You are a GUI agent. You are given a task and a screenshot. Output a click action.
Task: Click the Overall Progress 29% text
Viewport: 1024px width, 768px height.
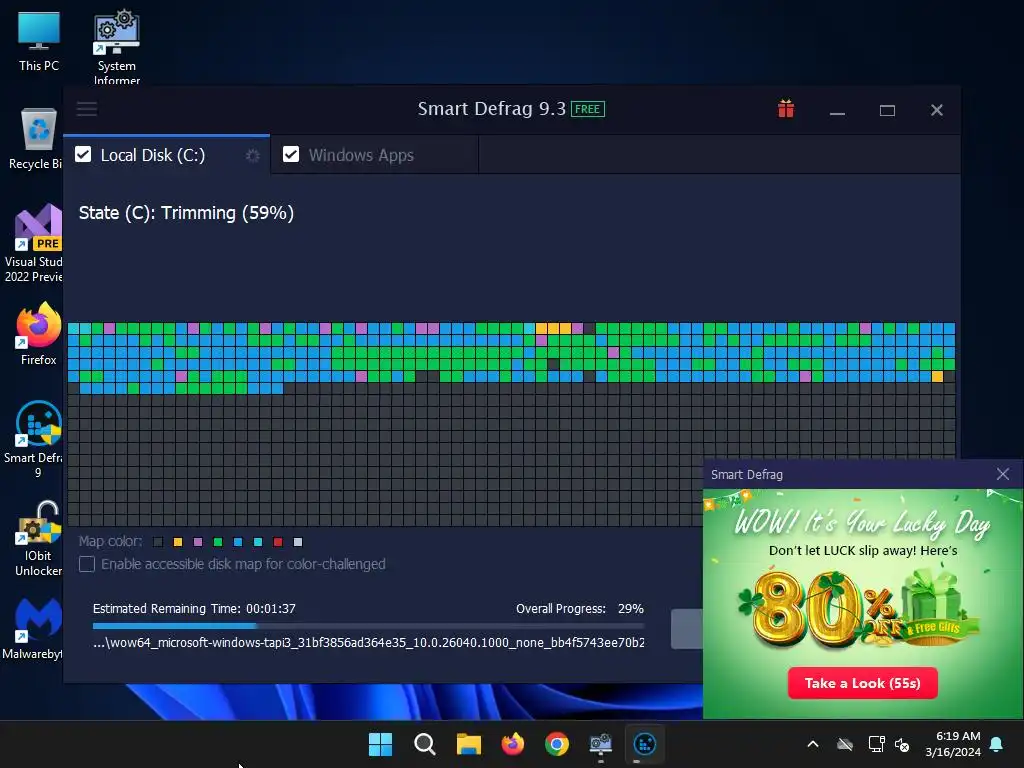(580, 609)
